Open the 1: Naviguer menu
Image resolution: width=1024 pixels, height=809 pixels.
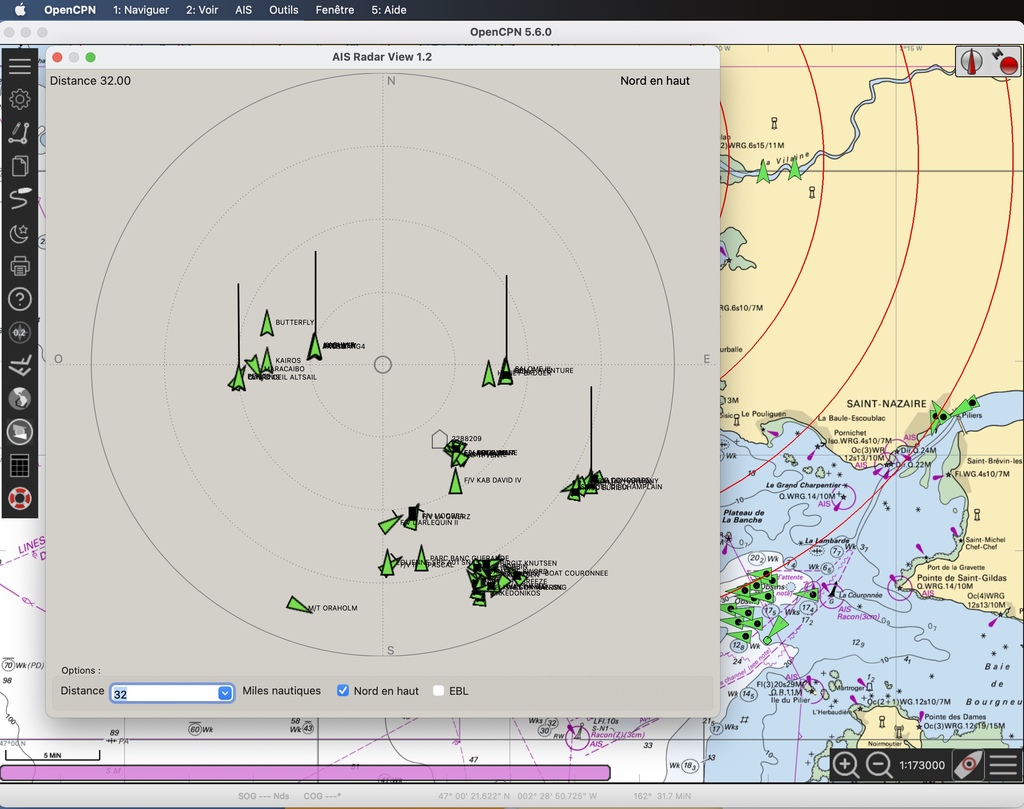coord(140,10)
